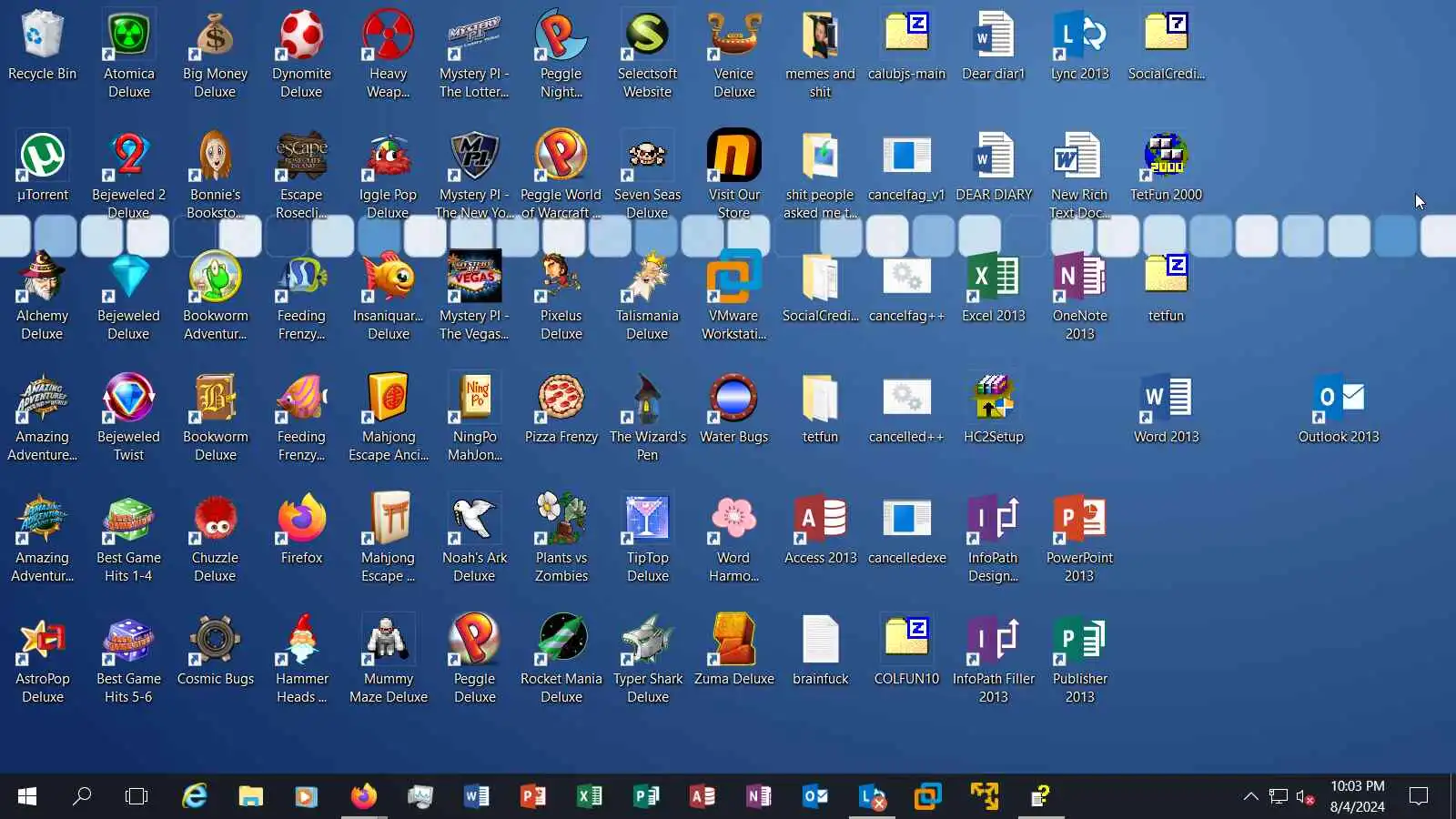Select the Chuzzle Deluxe icon
The width and height of the screenshot is (1456, 819).
pos(216,537)
